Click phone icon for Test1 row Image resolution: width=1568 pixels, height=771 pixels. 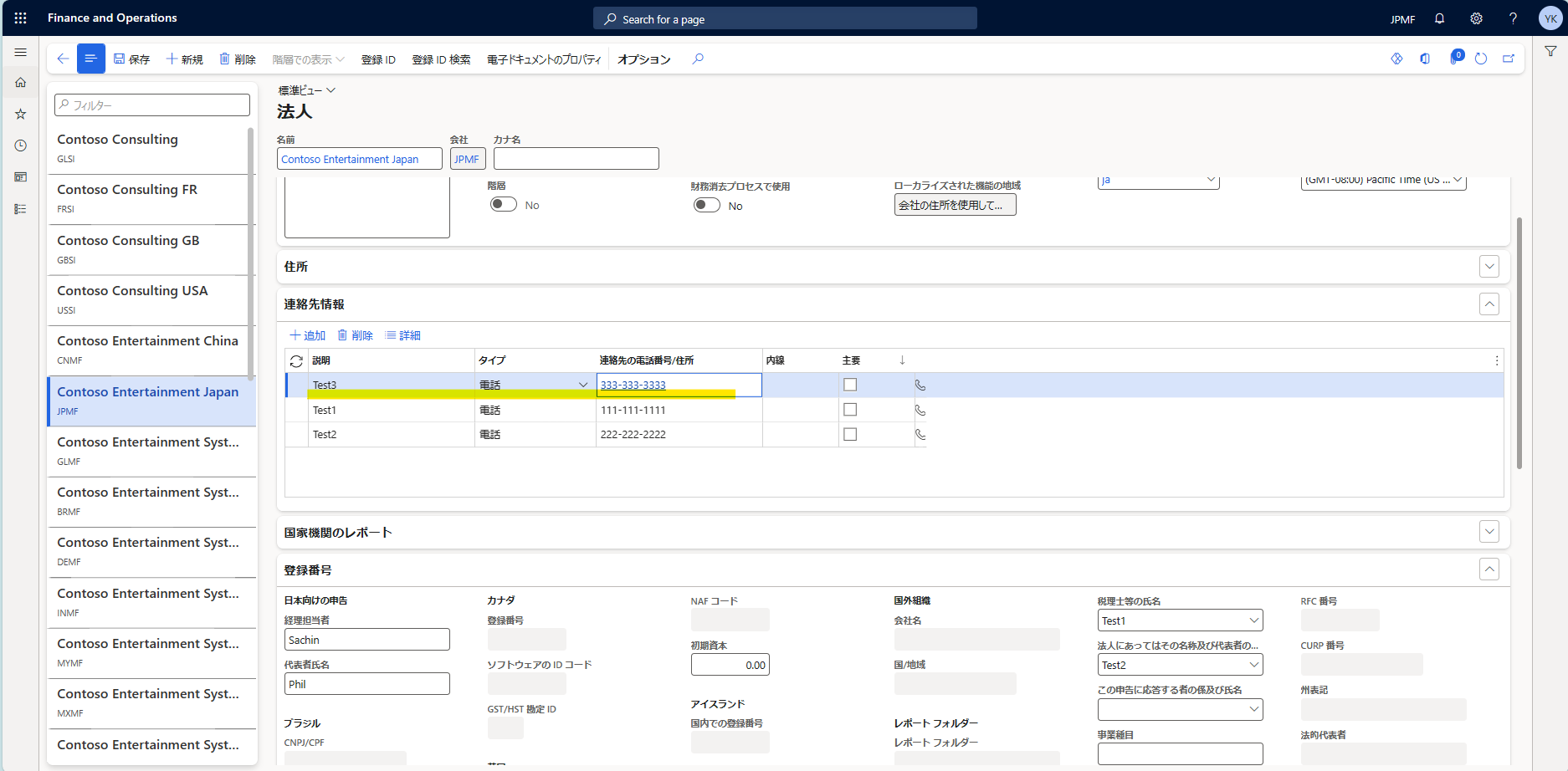(920, 411)
